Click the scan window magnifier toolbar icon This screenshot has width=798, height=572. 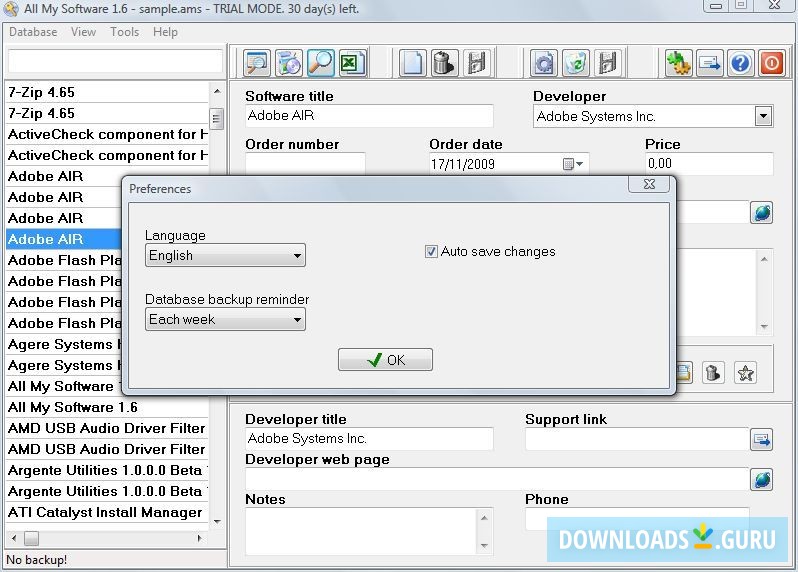coord(256,64)
